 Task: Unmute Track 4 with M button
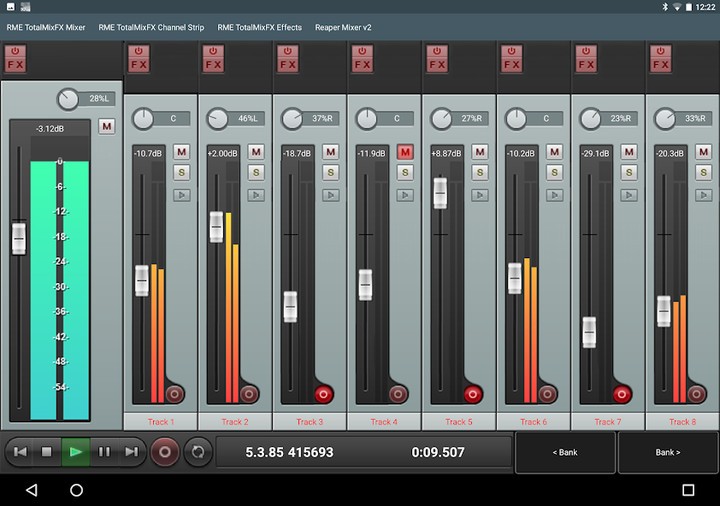point(405,152)
